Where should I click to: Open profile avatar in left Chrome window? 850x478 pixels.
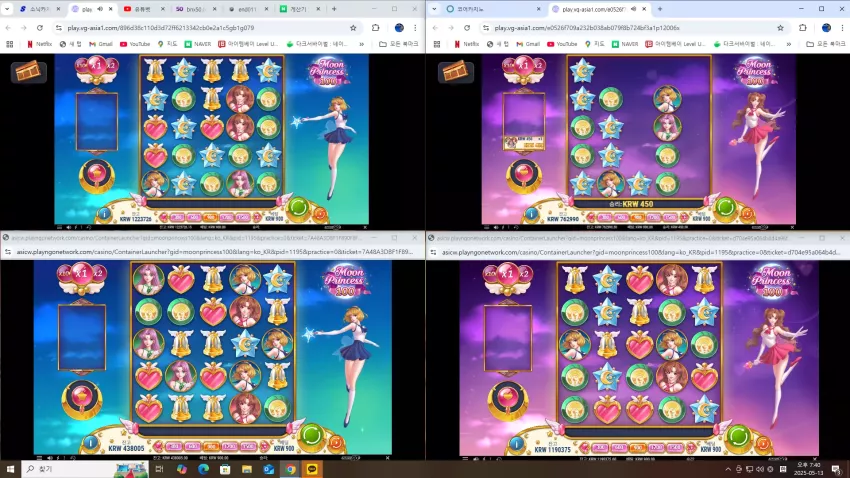click(x=399, y=28)
